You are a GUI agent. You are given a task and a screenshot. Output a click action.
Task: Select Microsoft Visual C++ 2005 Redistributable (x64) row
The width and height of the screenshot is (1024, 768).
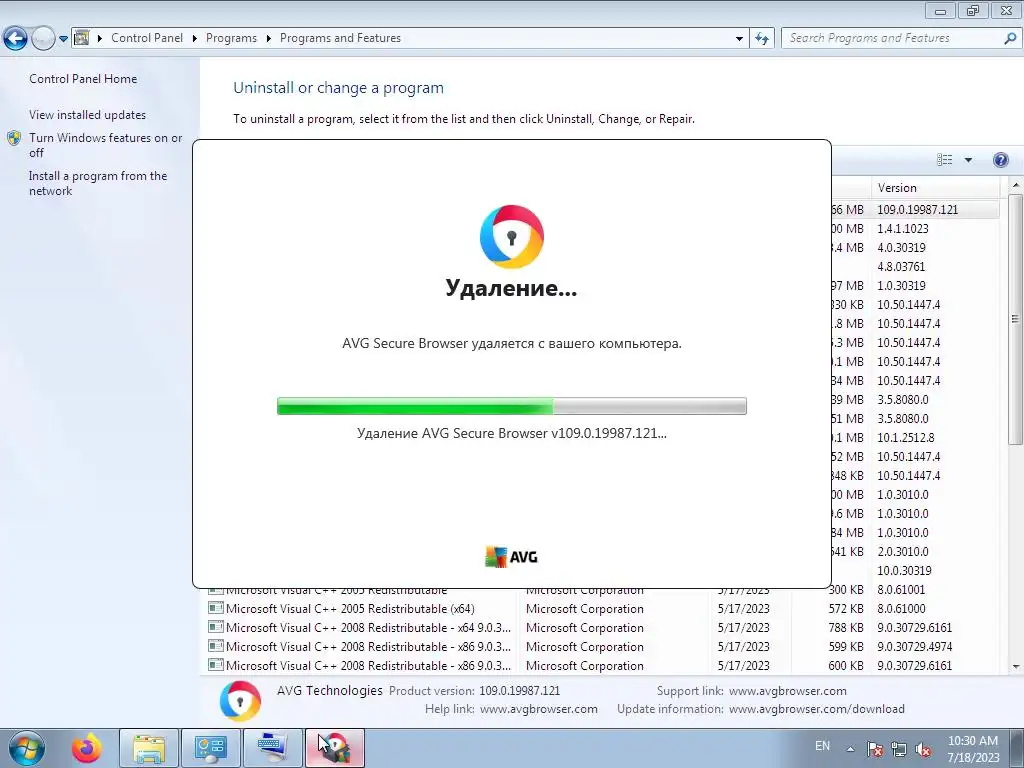[603, 609]
